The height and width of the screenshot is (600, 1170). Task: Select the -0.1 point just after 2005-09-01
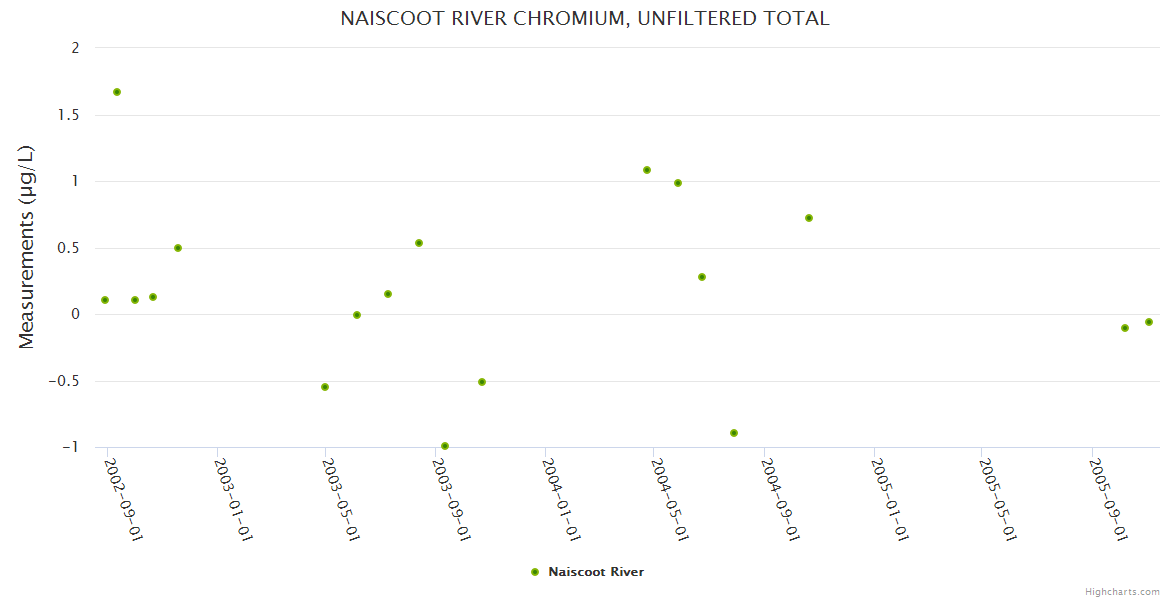pyautogui.click(x=1125, y=328)
